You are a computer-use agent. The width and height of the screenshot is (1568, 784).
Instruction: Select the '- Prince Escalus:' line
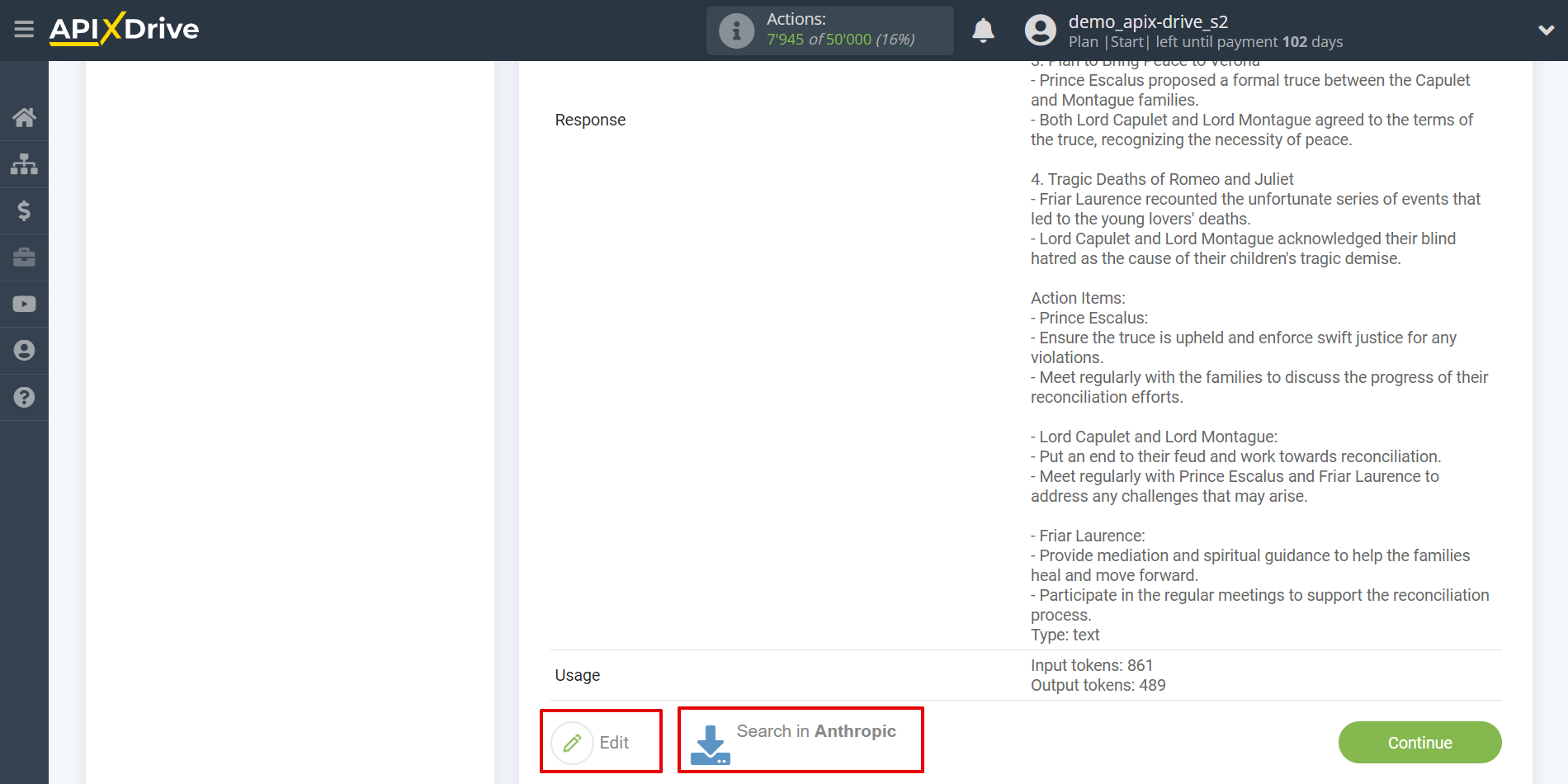[1089, 318]
